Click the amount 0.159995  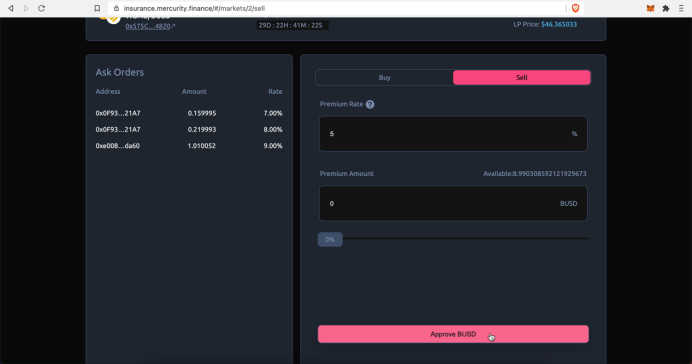(202, 113)
